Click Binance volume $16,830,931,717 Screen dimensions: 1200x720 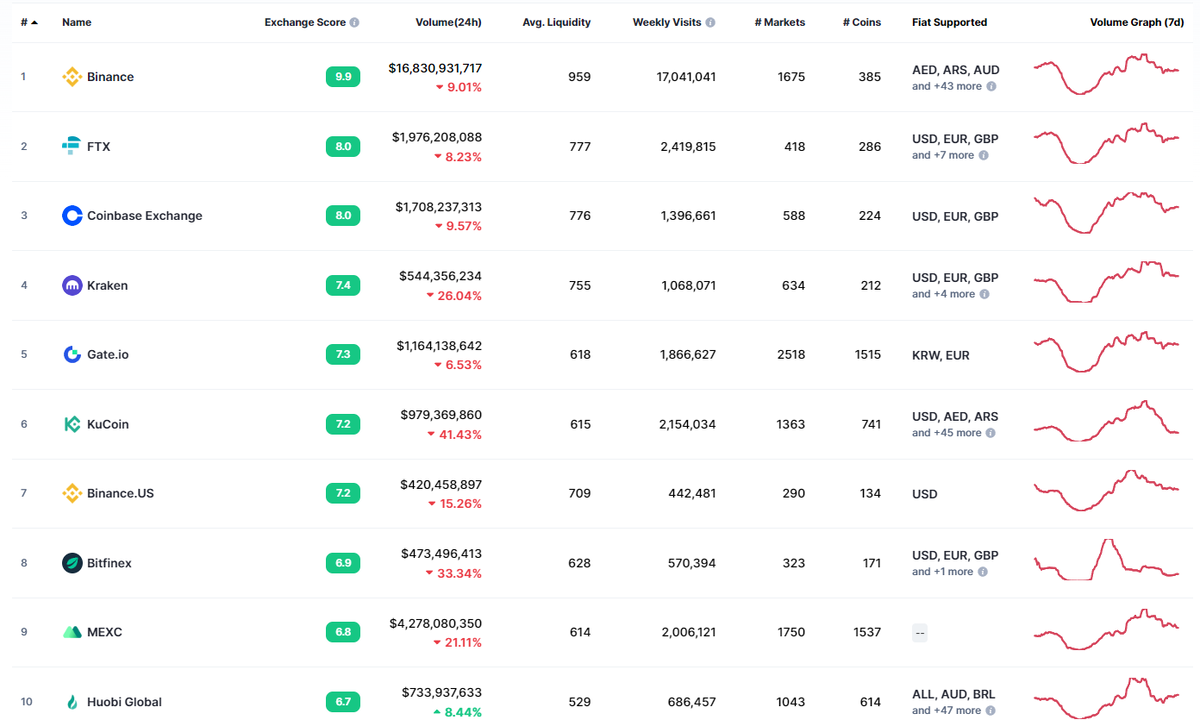pos(435,68)
